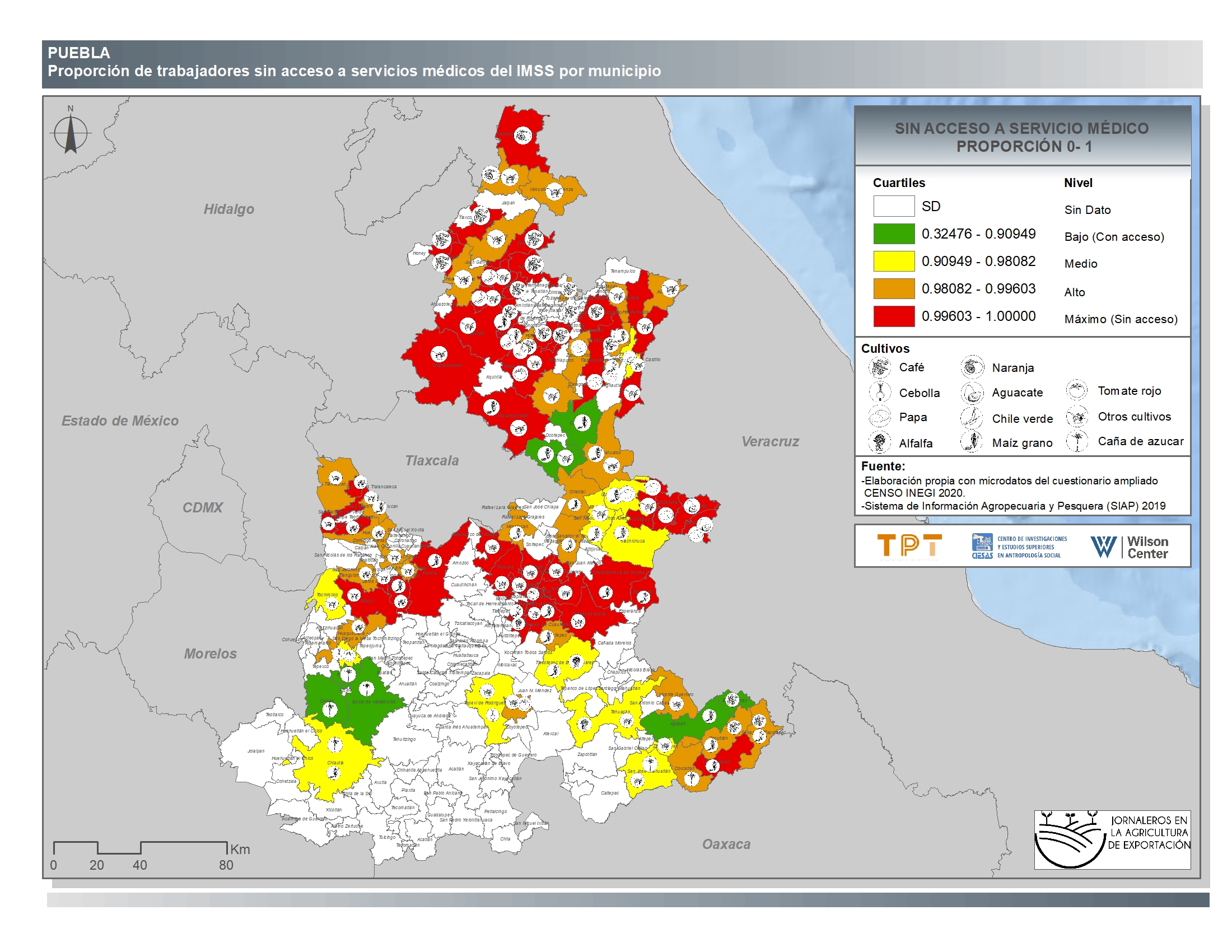Click the north arrow compass symbol
The height and width of the screenshot is (952, 1232).
click(71, 133)
